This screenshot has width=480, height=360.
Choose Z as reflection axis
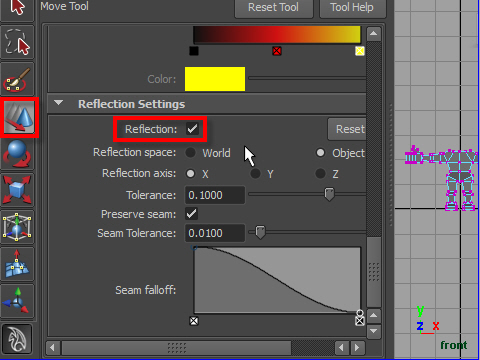tap(320, 174)
